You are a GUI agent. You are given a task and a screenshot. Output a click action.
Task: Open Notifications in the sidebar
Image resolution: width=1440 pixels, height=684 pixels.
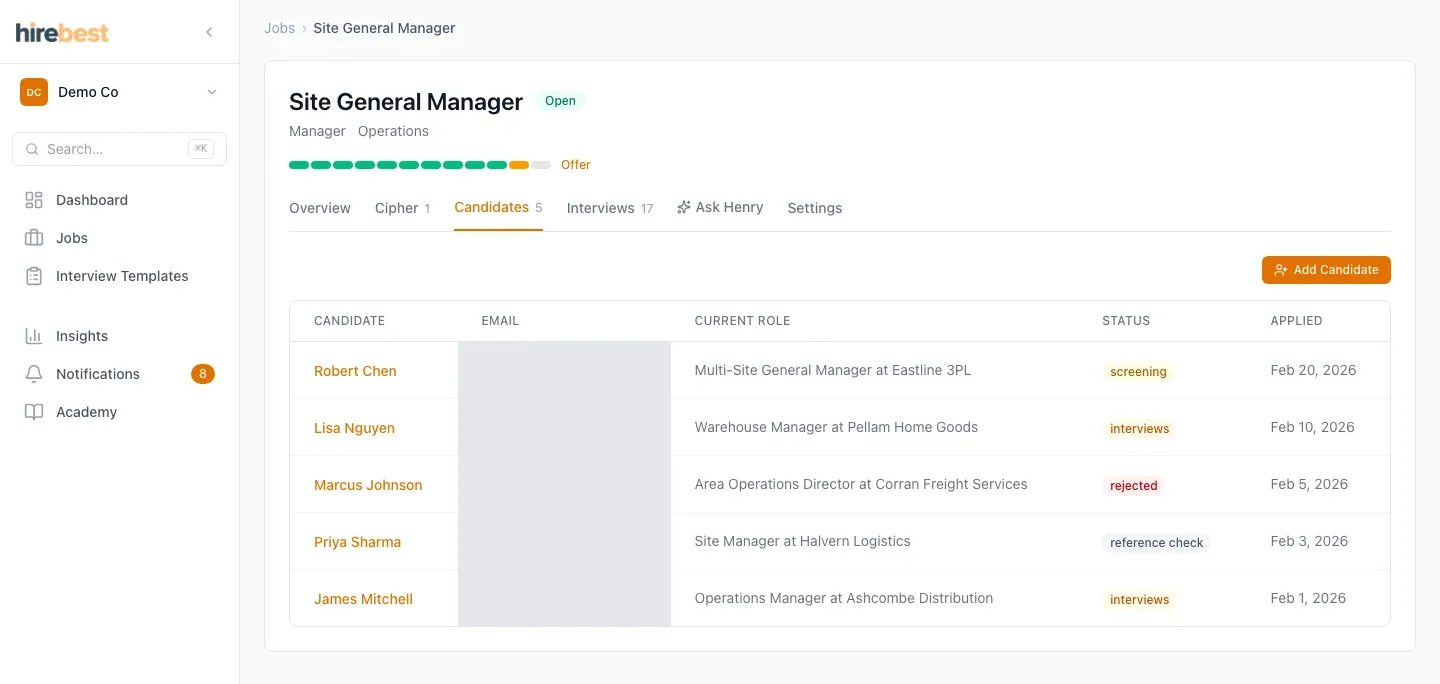pos(119,374)
